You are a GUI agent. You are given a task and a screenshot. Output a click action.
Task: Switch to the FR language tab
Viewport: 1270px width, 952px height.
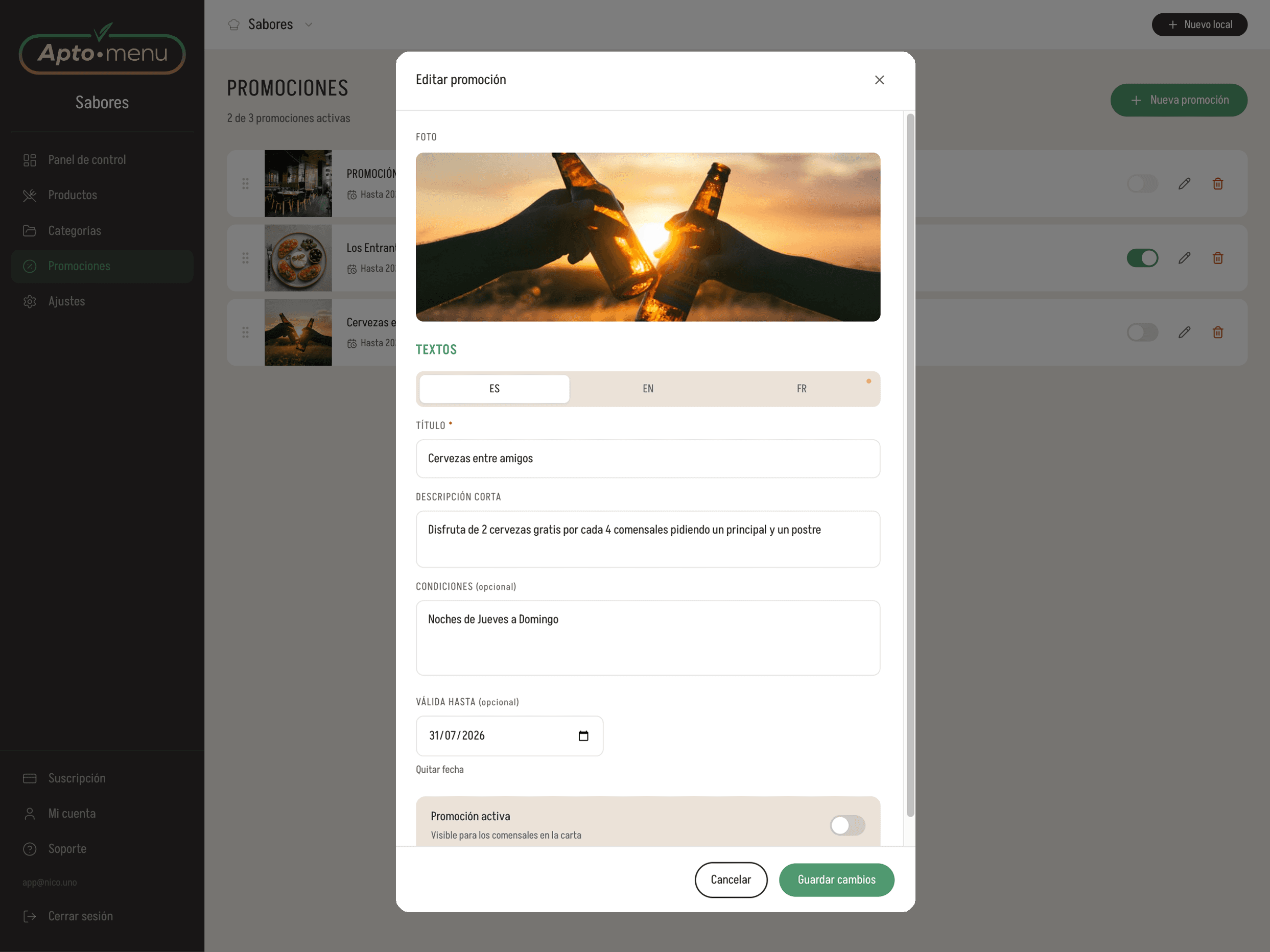pyautogui.click(x=802, y=389)
